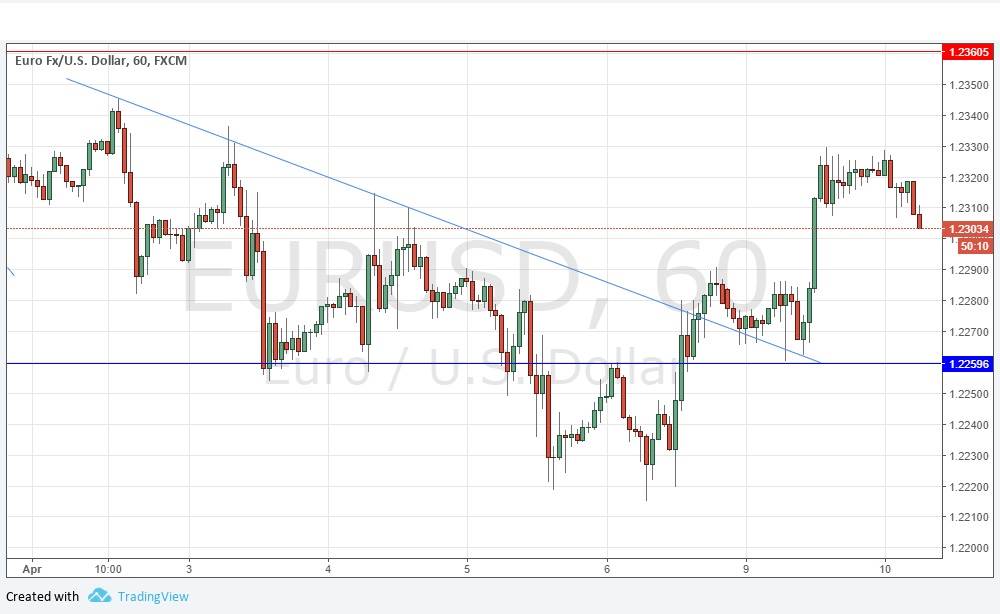The height and width of the screenshot is (614, 1000).
Task: Click the Apr label on the time axis
Action: 33,568
